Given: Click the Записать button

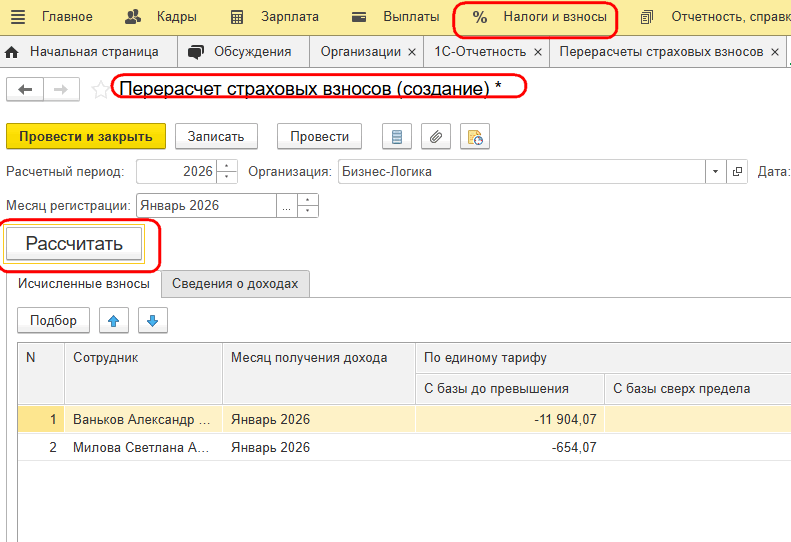Looking at the screenshot, I should 216,136.
